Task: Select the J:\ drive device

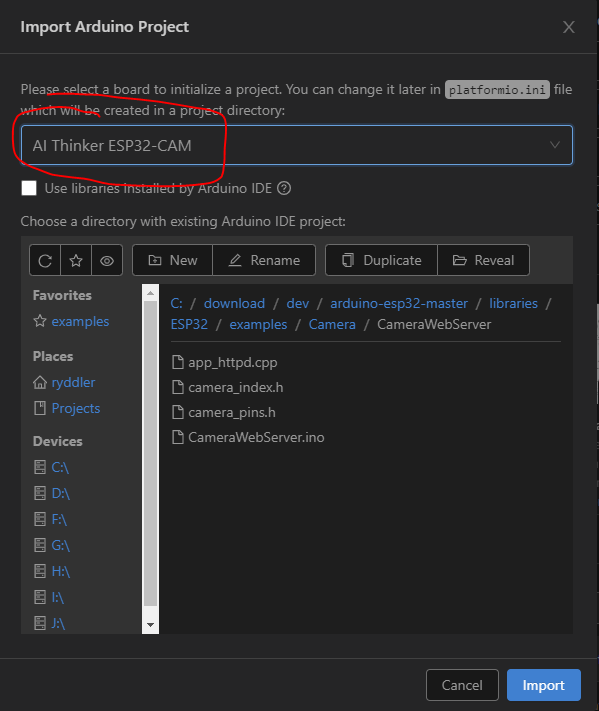Action: pos(58,623)
